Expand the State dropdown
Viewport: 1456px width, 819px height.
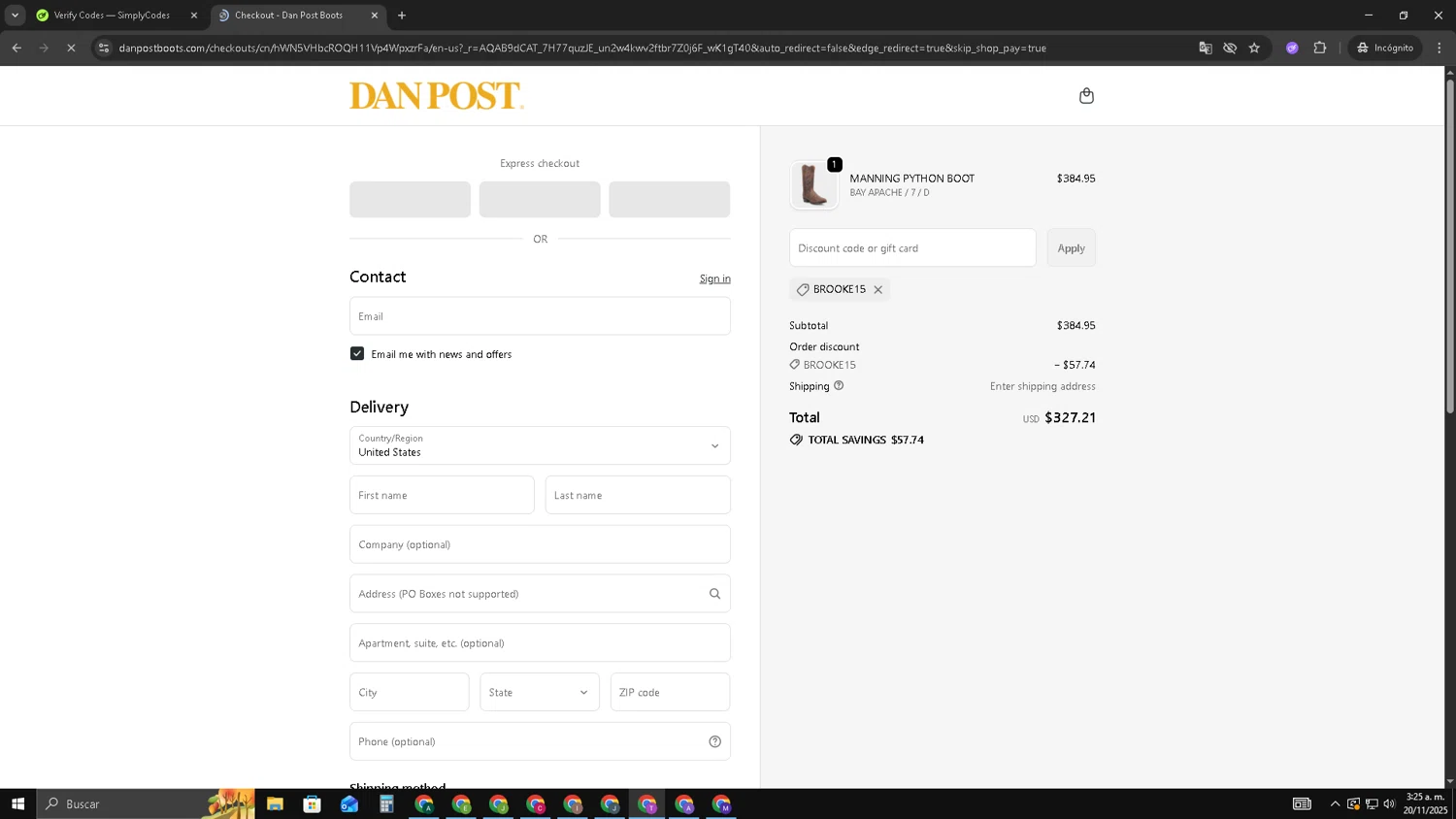(x=540, y=692)
